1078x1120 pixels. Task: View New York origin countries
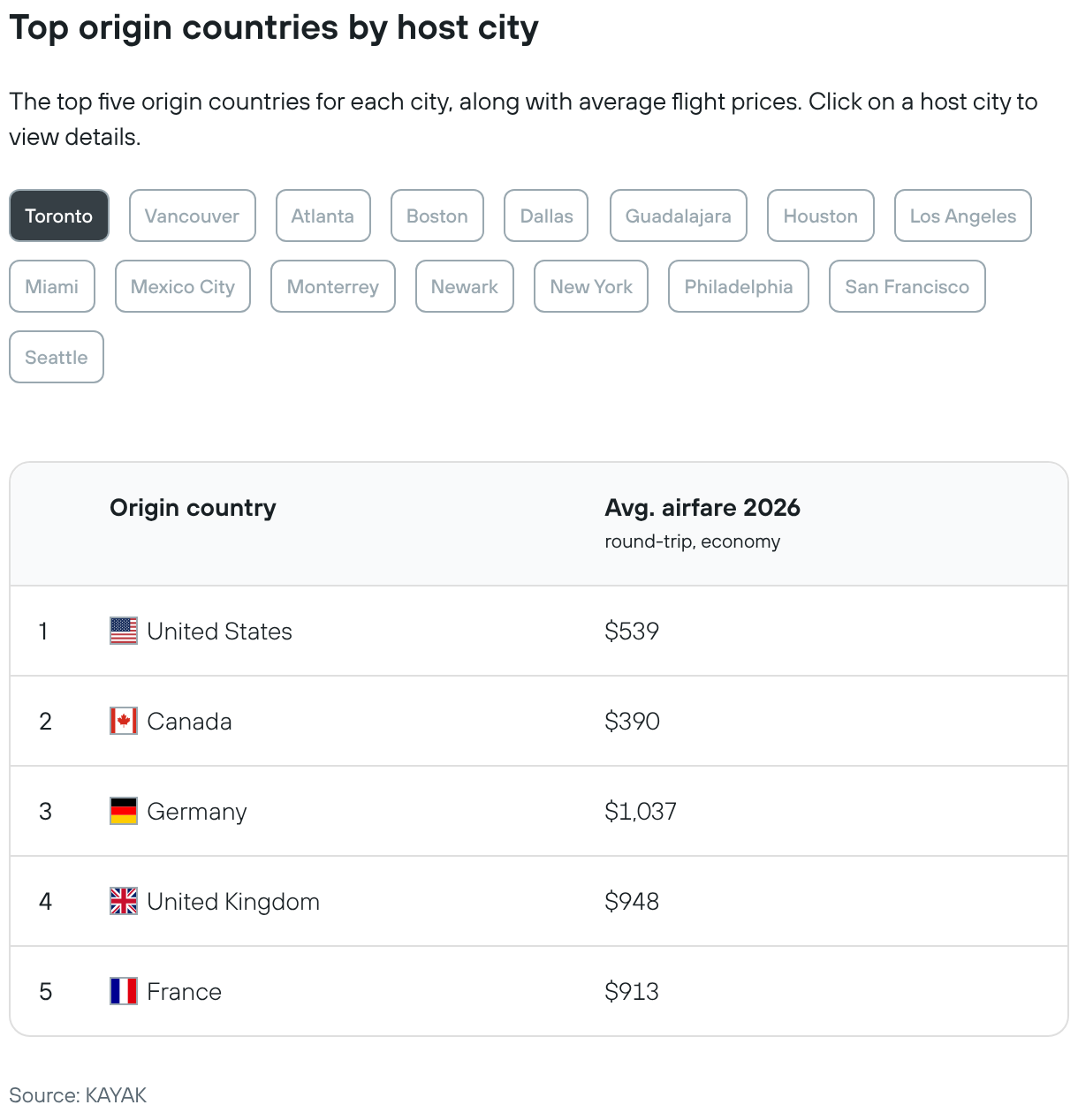(x=591, y=286)
